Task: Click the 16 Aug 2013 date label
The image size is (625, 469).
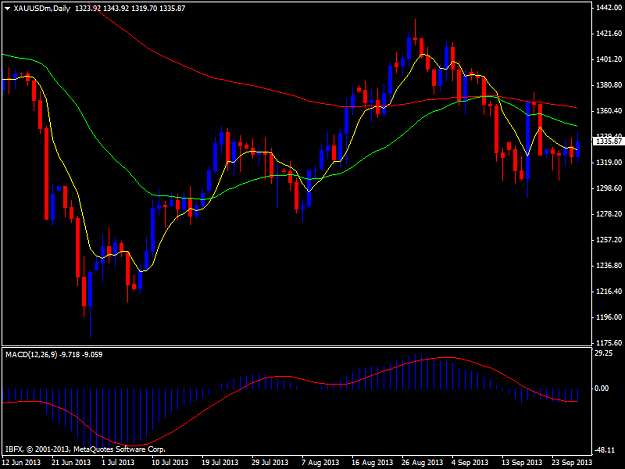Action: coord(372,462)
